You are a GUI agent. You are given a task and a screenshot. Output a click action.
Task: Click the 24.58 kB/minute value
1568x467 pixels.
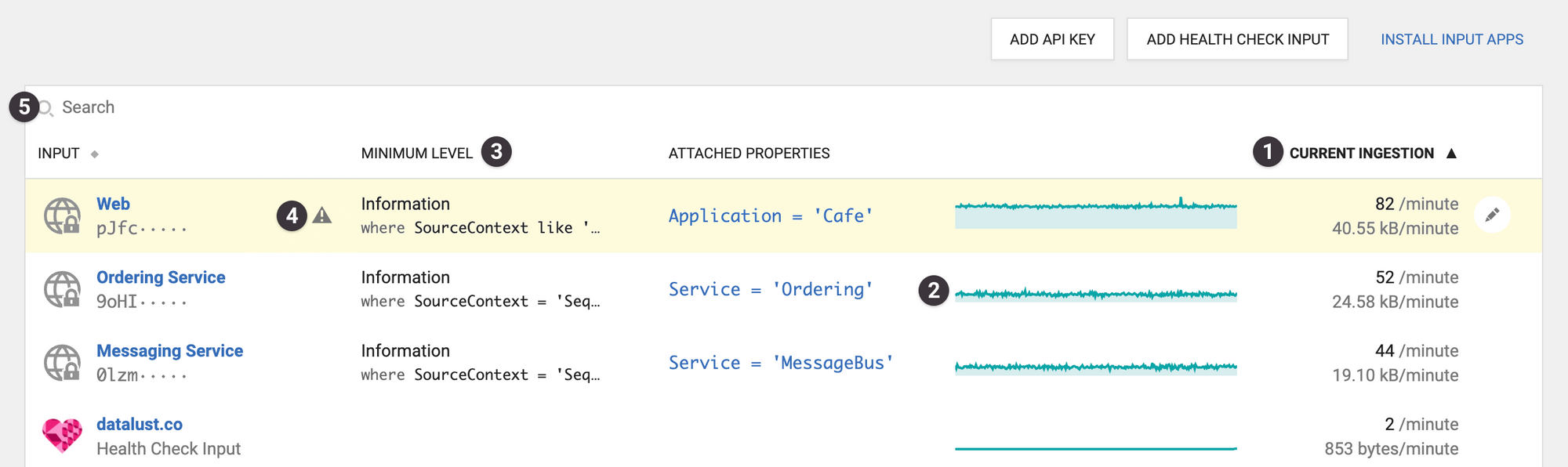point(1396,302)
